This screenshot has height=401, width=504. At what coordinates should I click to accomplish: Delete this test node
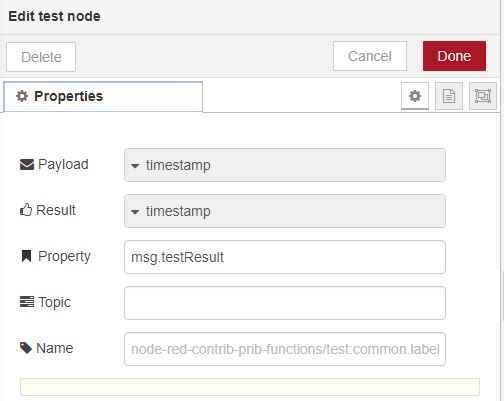coord(41,57)
